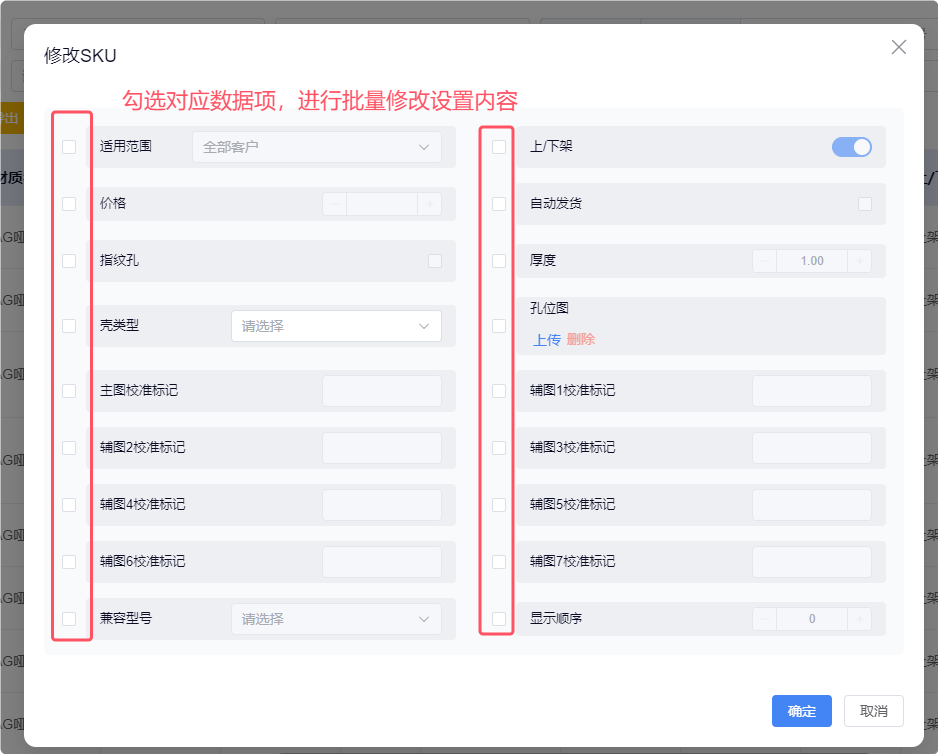Click the 价格 minus stepper button
The height and width of the screenshot is (754, 938).
334,204
